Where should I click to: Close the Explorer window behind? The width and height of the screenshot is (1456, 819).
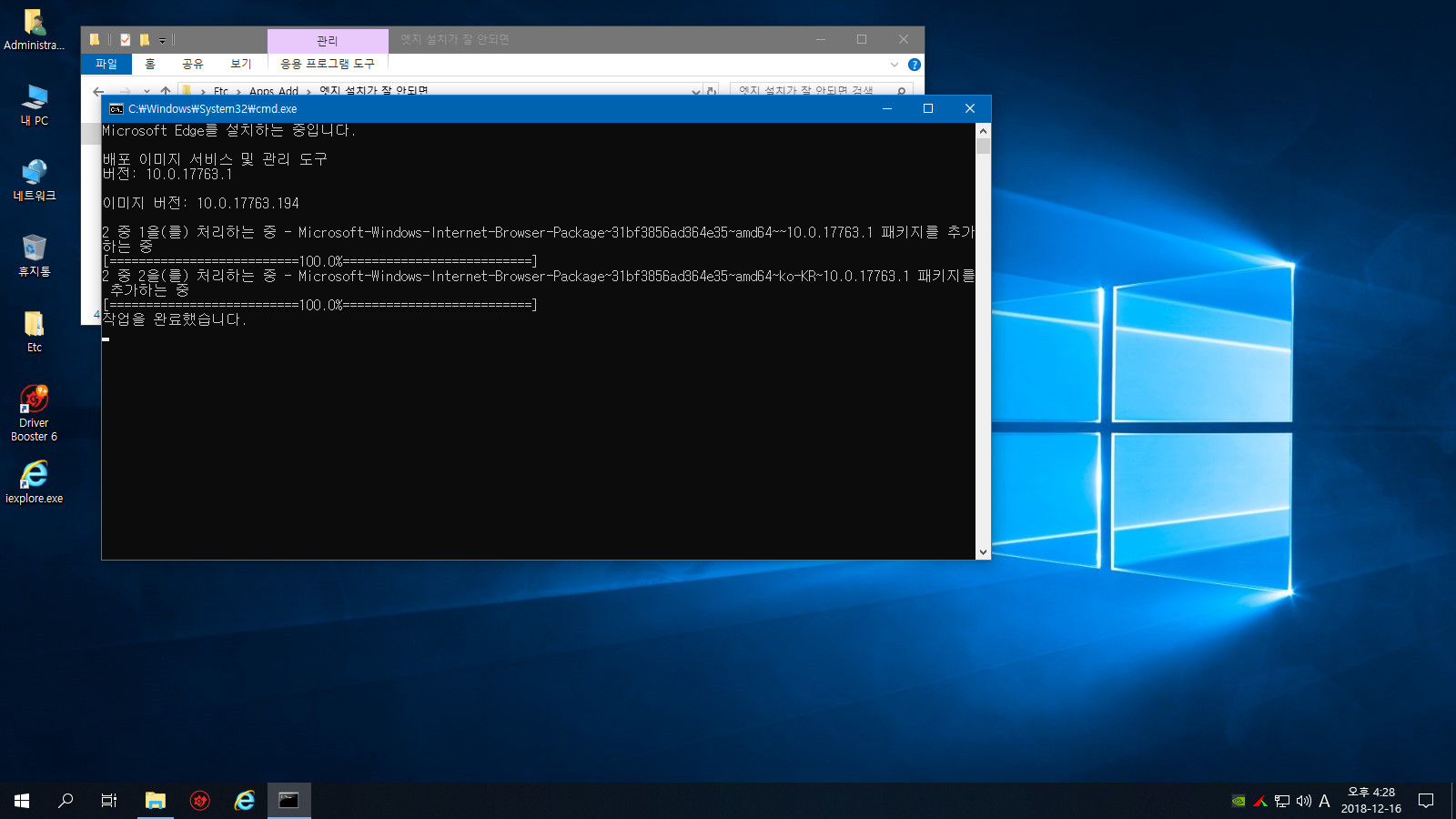[x=904, y=39]
